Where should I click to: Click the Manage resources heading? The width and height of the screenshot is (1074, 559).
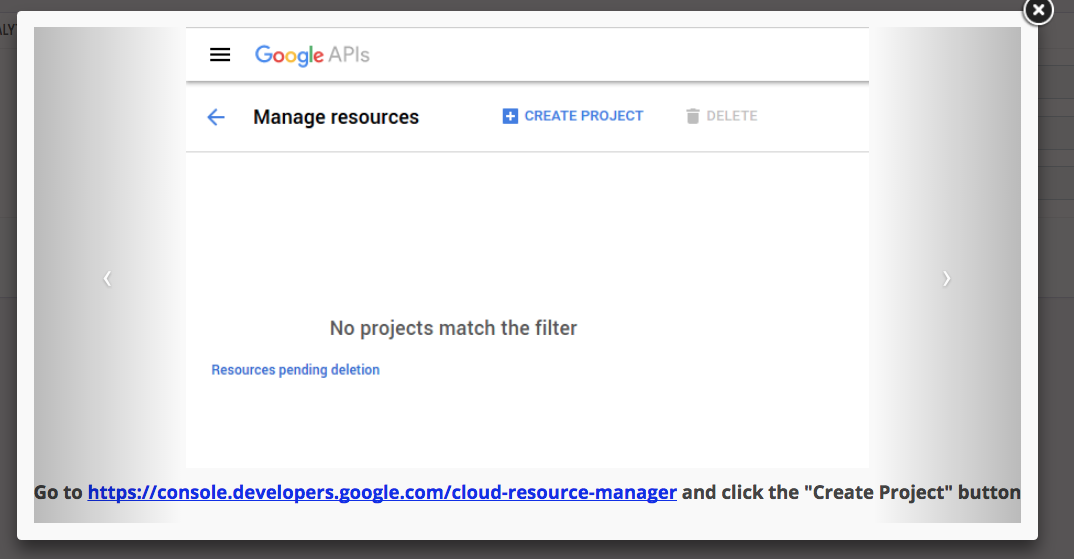point(336,117)
